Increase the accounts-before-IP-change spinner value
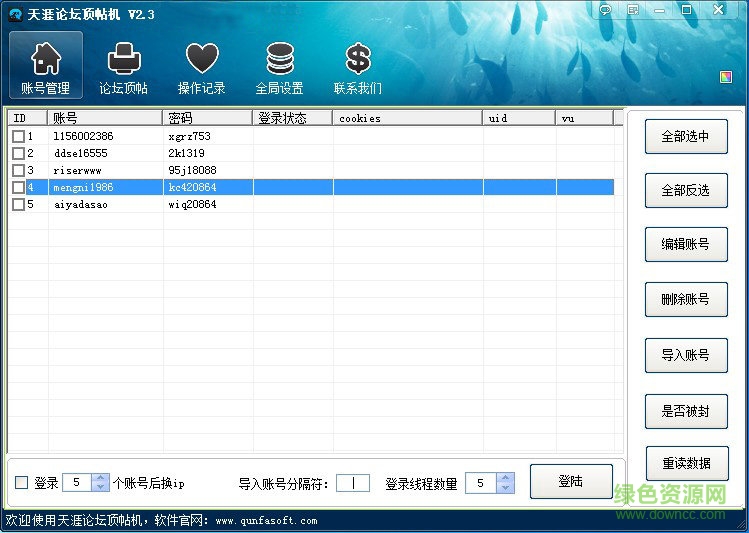The image size is (749, 533). [100, 478]
